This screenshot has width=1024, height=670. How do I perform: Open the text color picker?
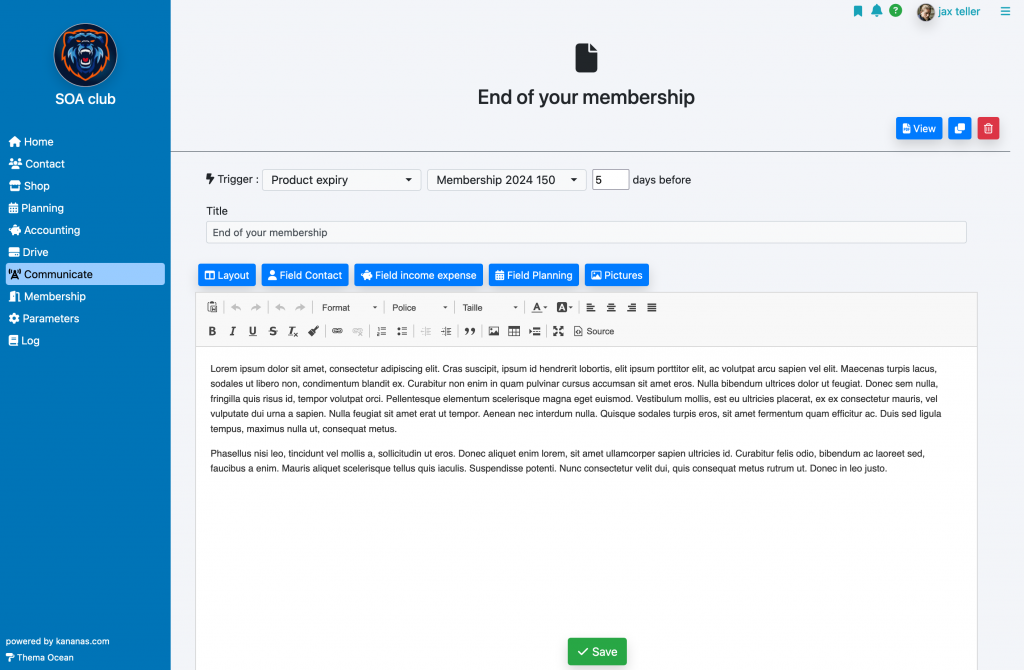539,308
